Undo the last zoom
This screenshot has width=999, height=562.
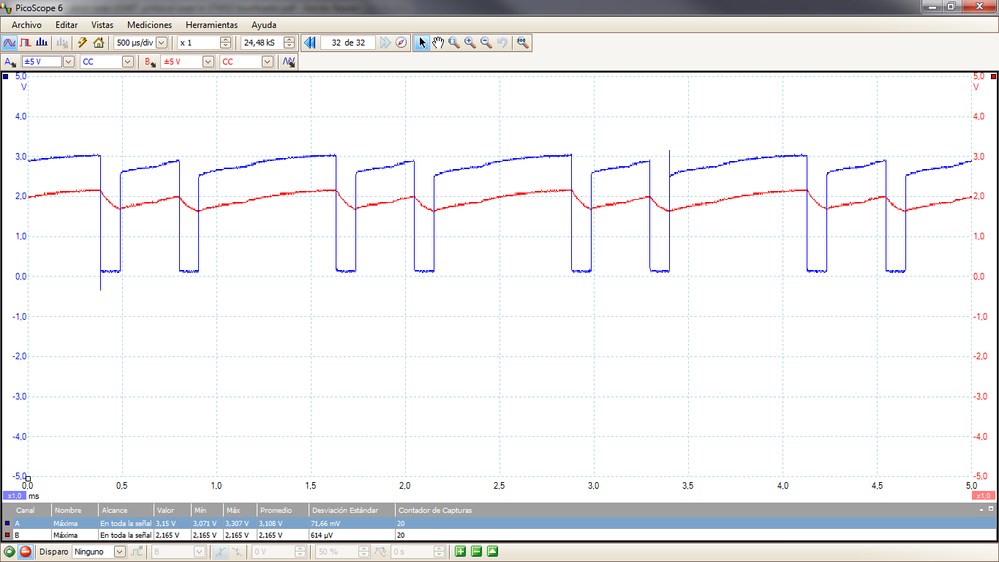click(502, 43)
